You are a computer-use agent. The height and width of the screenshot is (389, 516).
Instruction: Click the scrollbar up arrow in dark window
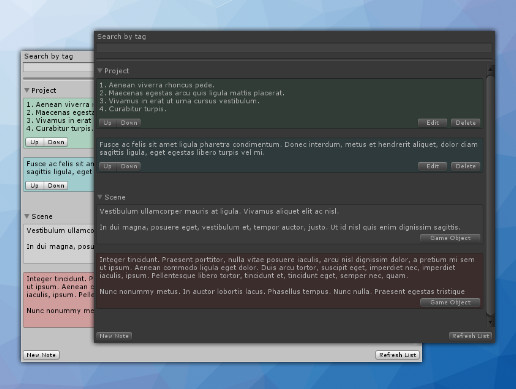[x=490, y=69]
